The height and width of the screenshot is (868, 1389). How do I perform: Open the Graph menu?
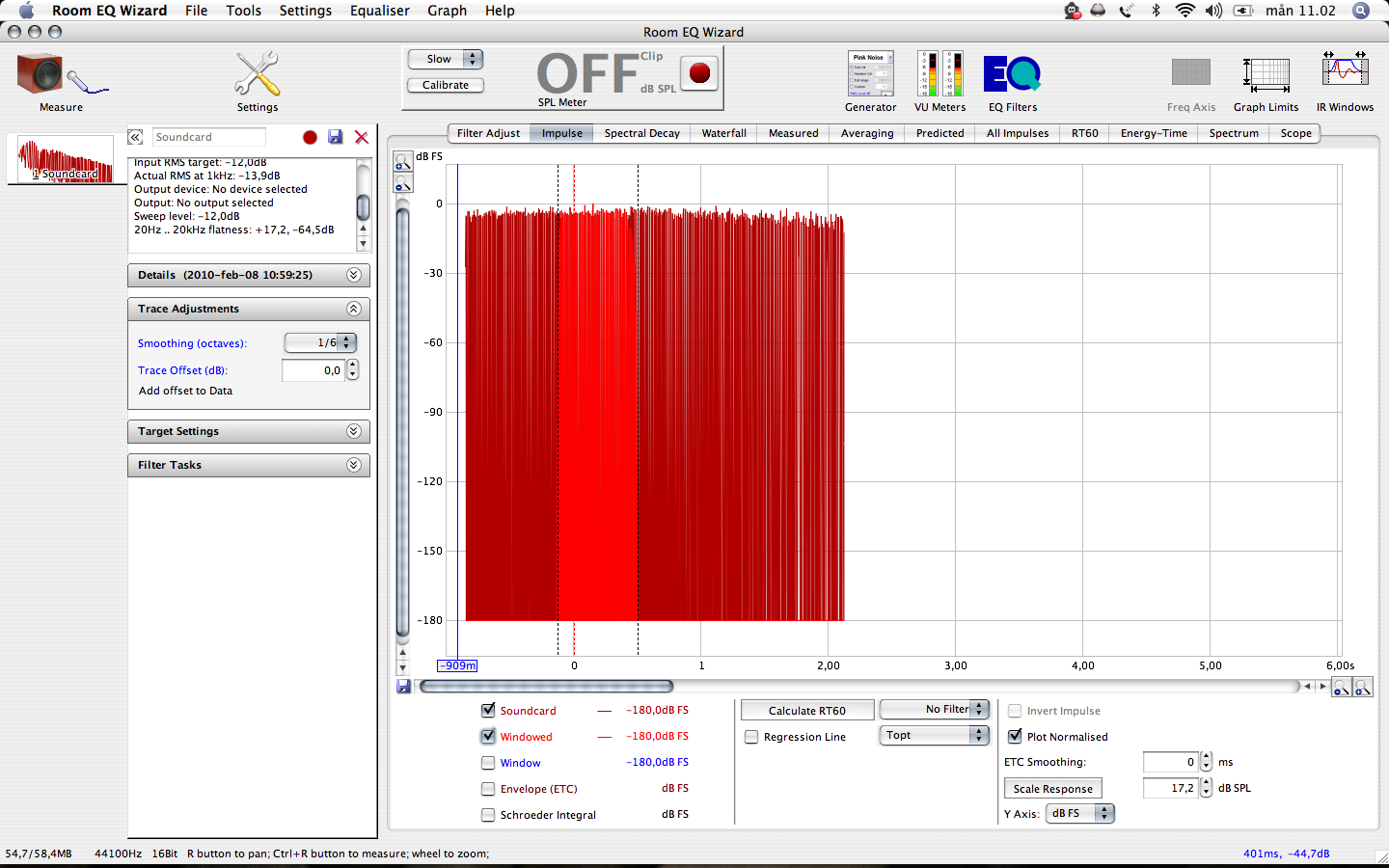coord(447,11)
